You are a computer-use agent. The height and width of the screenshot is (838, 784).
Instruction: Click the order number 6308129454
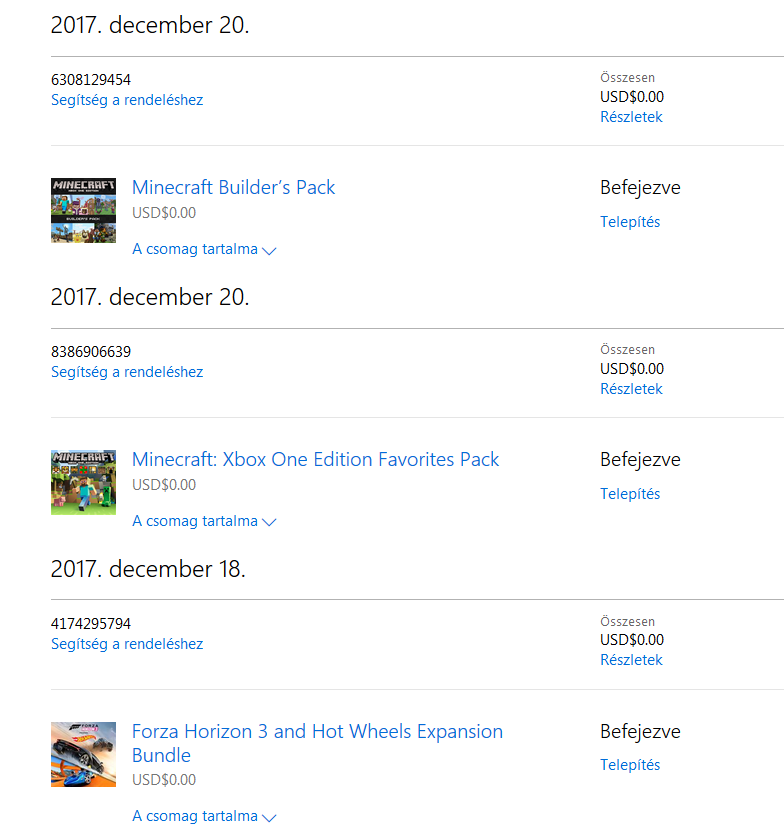coord(91,80)
